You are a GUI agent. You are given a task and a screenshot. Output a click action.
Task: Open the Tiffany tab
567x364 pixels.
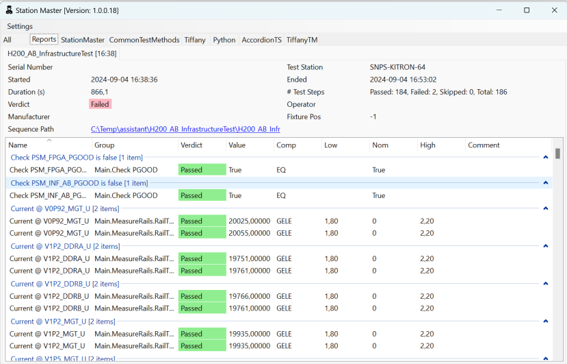[x=195, y=40]
